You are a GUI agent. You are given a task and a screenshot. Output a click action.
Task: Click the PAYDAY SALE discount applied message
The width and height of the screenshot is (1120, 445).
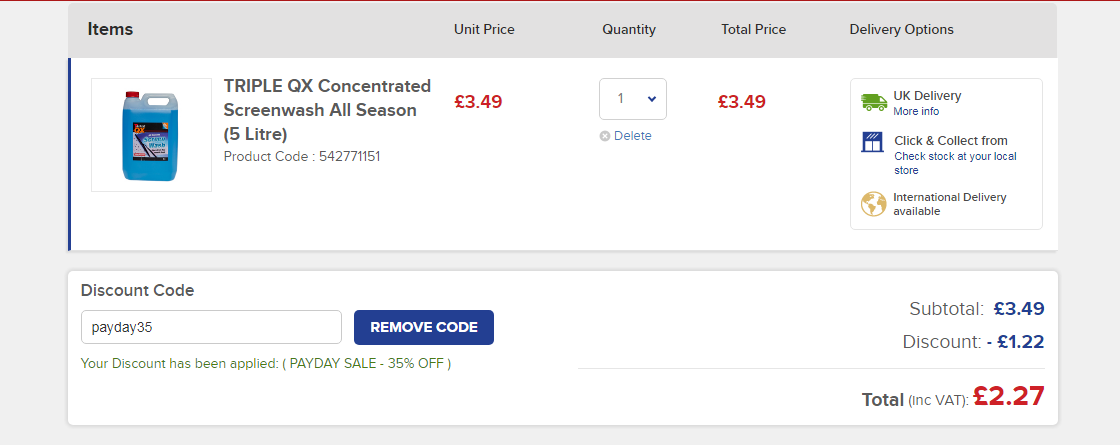[x=266, y=363]
